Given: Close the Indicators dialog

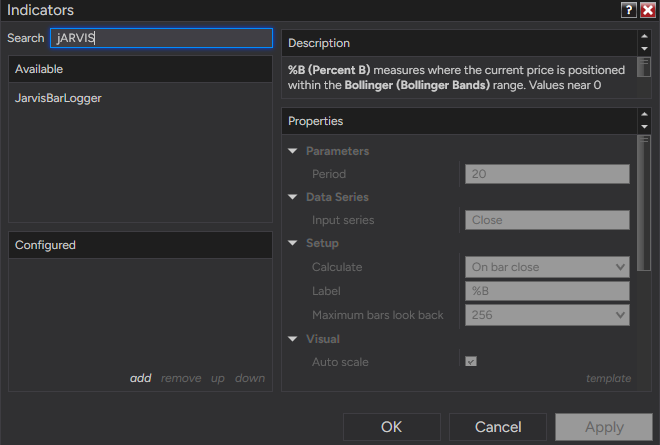Looking at the screenshot, I should click(648, 10).
